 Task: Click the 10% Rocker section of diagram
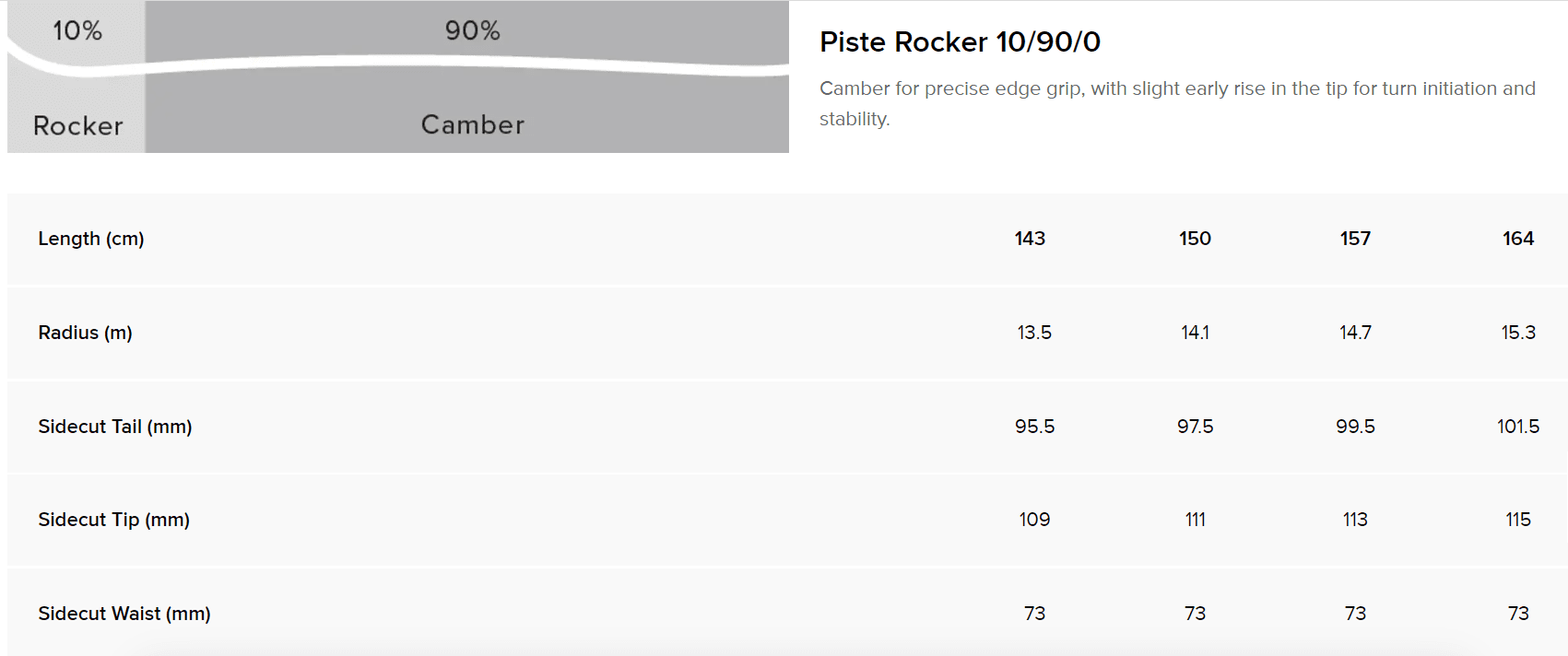pos(77,76)
